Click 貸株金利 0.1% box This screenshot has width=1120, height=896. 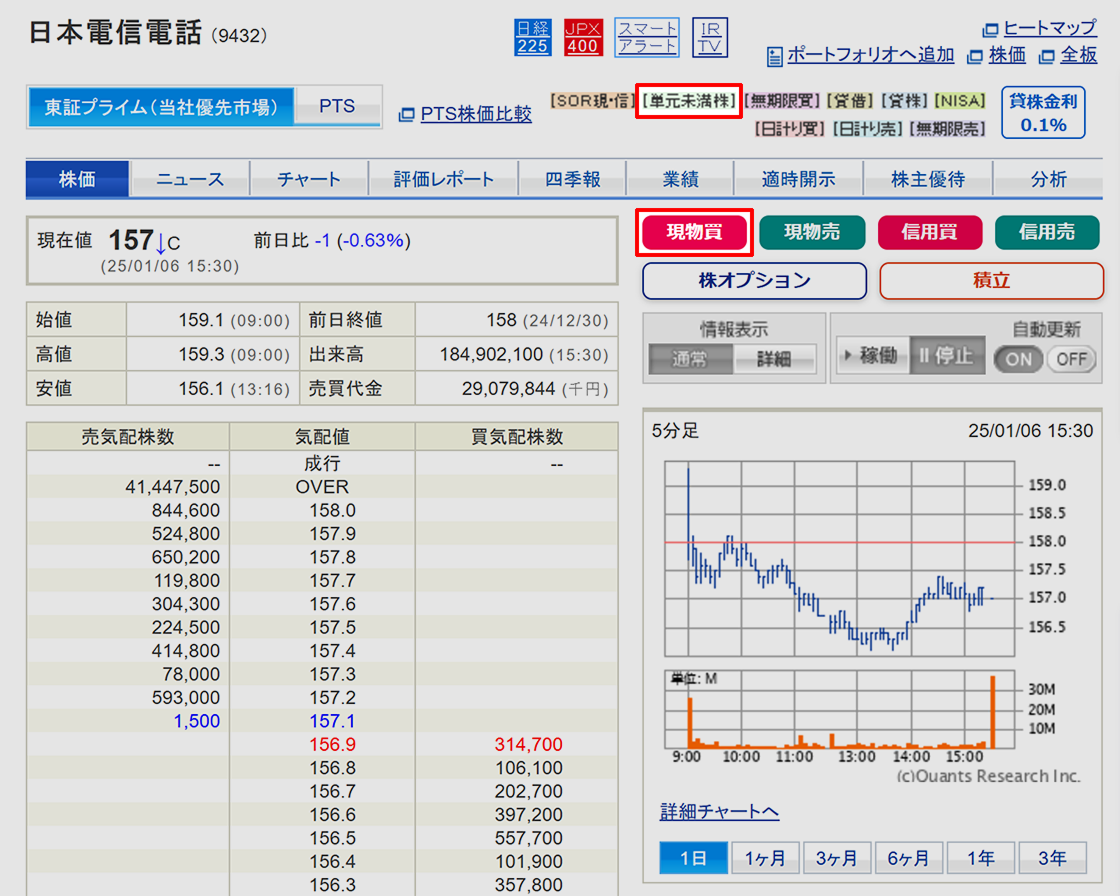(1044, 112)
